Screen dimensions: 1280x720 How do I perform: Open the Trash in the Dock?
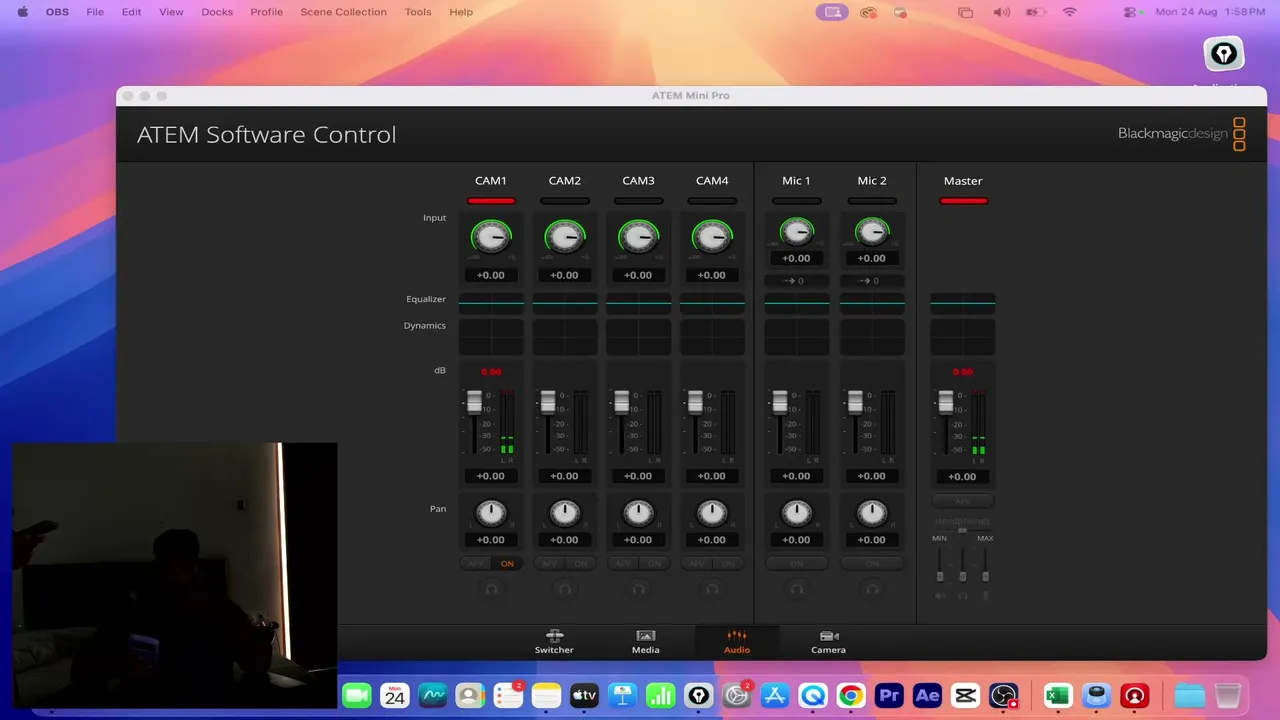pyautogui.click(x=1228, y=695)
